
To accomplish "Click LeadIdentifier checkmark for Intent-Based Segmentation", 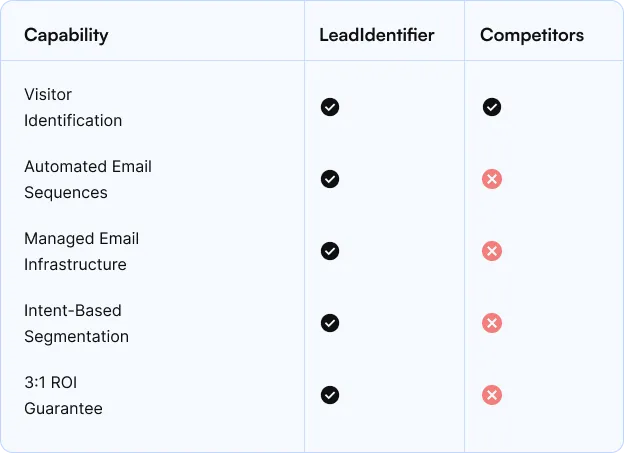I will pos(330,323).
